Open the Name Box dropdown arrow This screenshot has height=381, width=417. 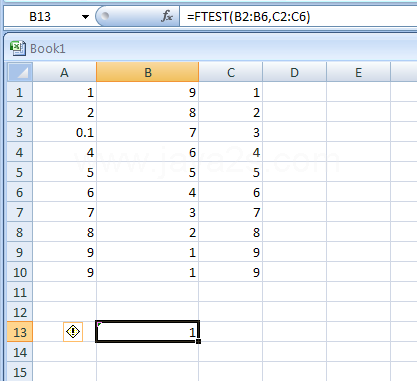pos(85,16)
